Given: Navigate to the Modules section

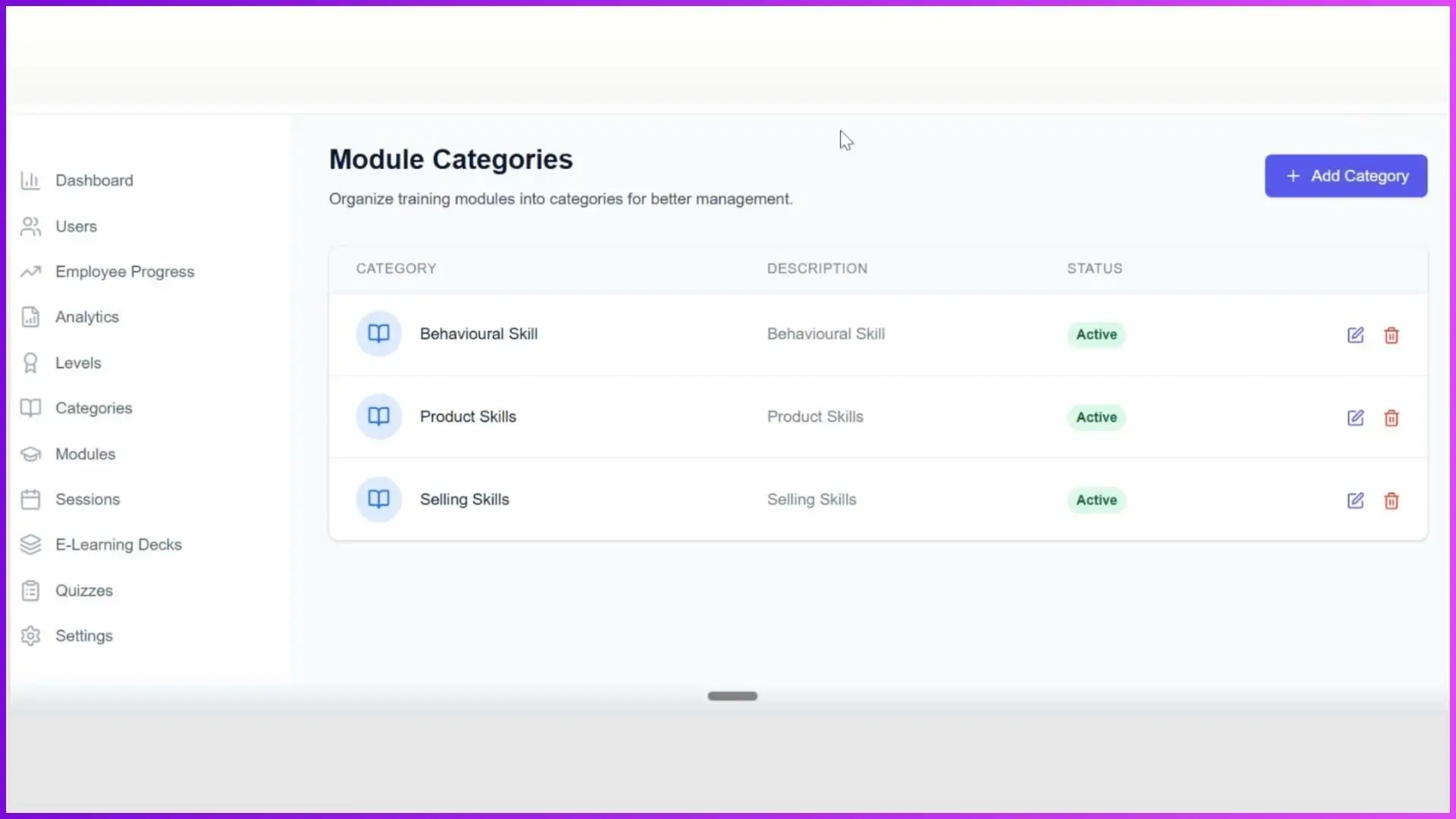Looking at the screenshot, I should point(85,453).
